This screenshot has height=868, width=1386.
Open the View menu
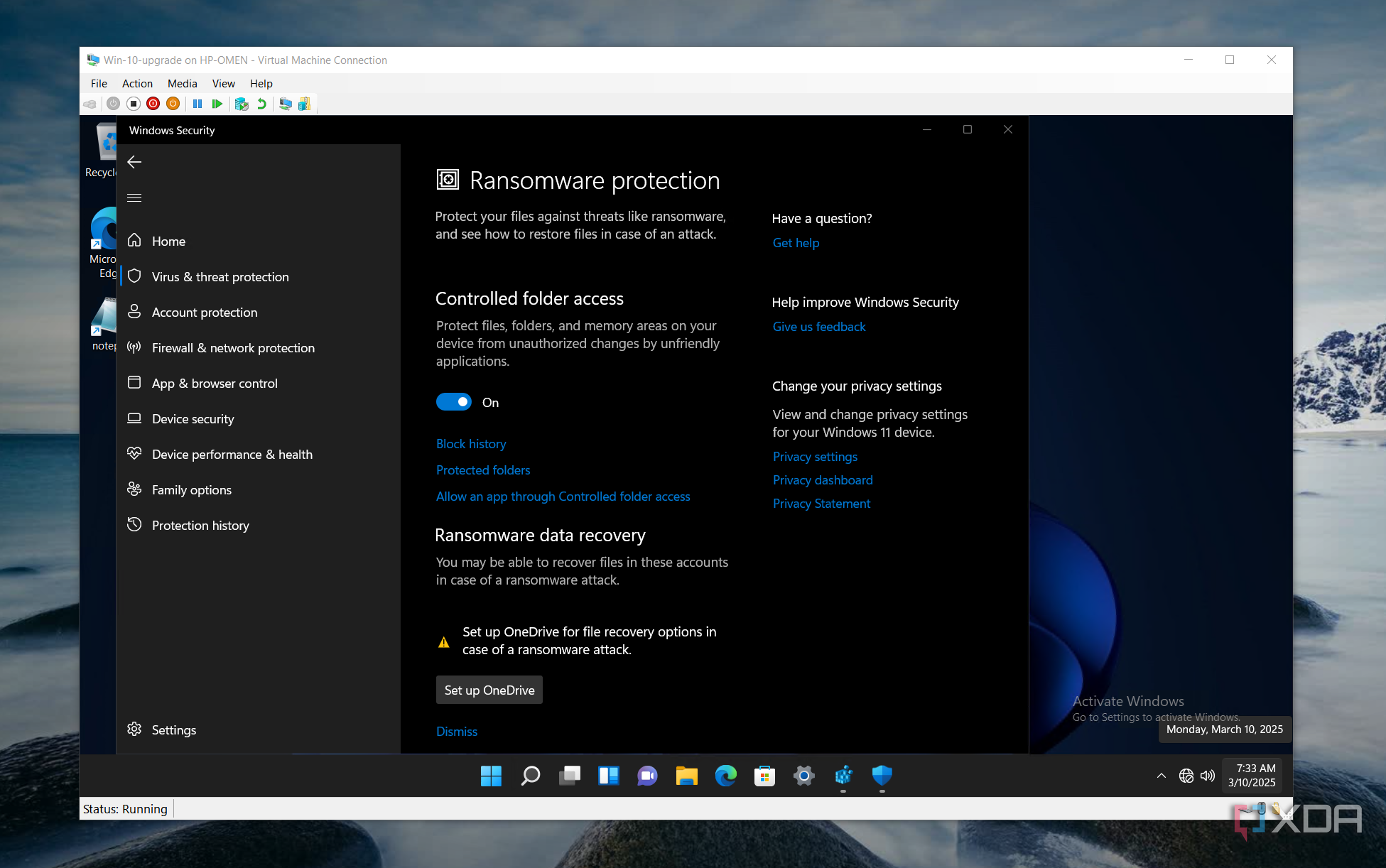click(x=223, y=83)
